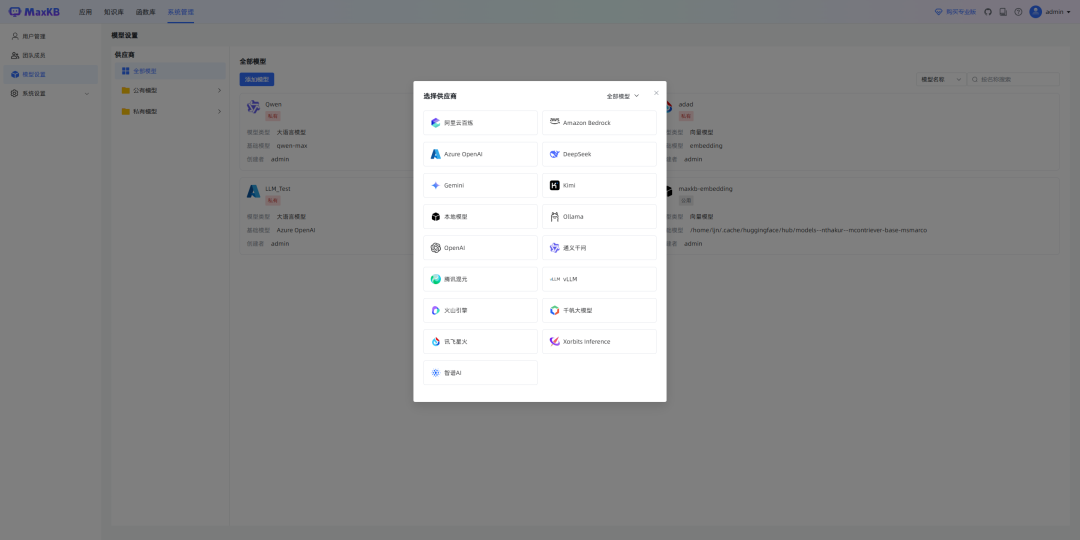Open the GitHub icon in top bar
The image size is (1080, 540).
click(x=988, y=12)
